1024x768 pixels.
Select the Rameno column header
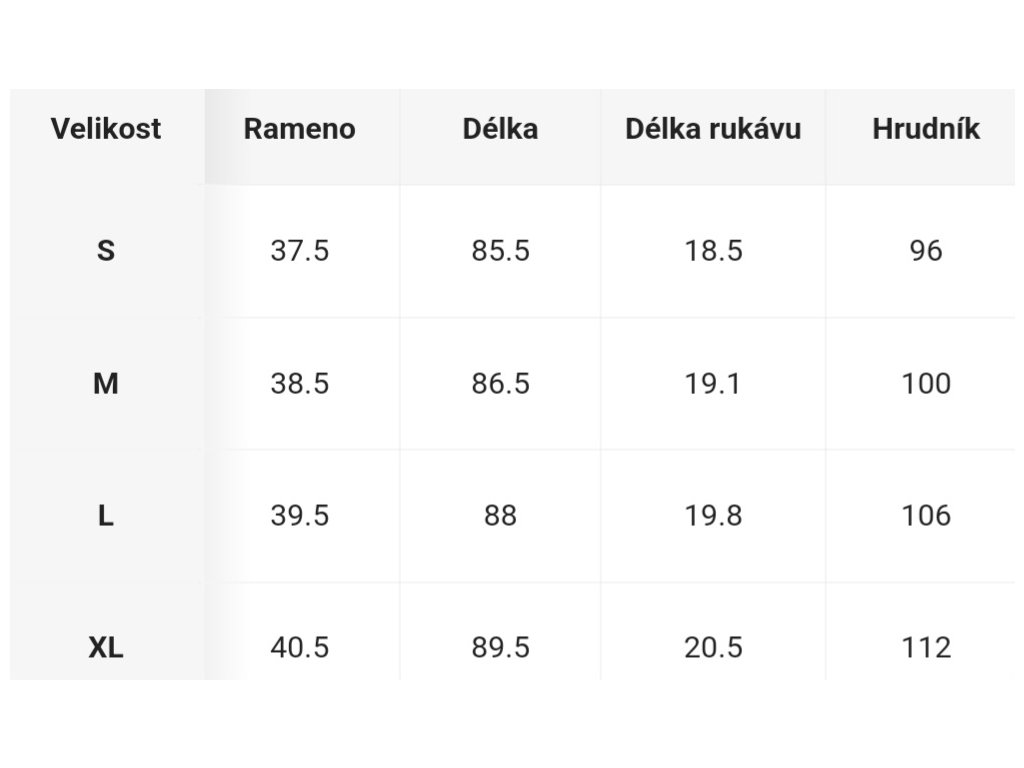point(300,129)
